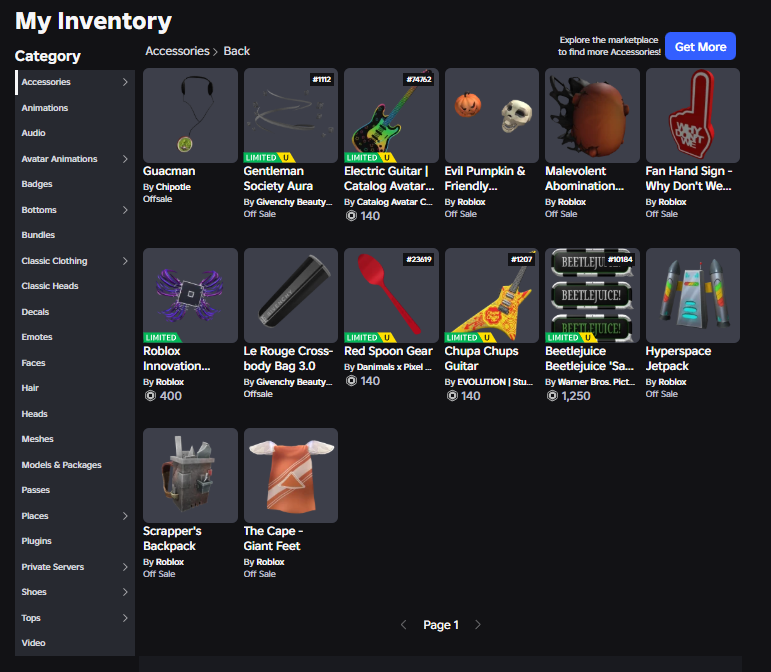
Task: Select the Badges category
Action: (x=75, y=184)
